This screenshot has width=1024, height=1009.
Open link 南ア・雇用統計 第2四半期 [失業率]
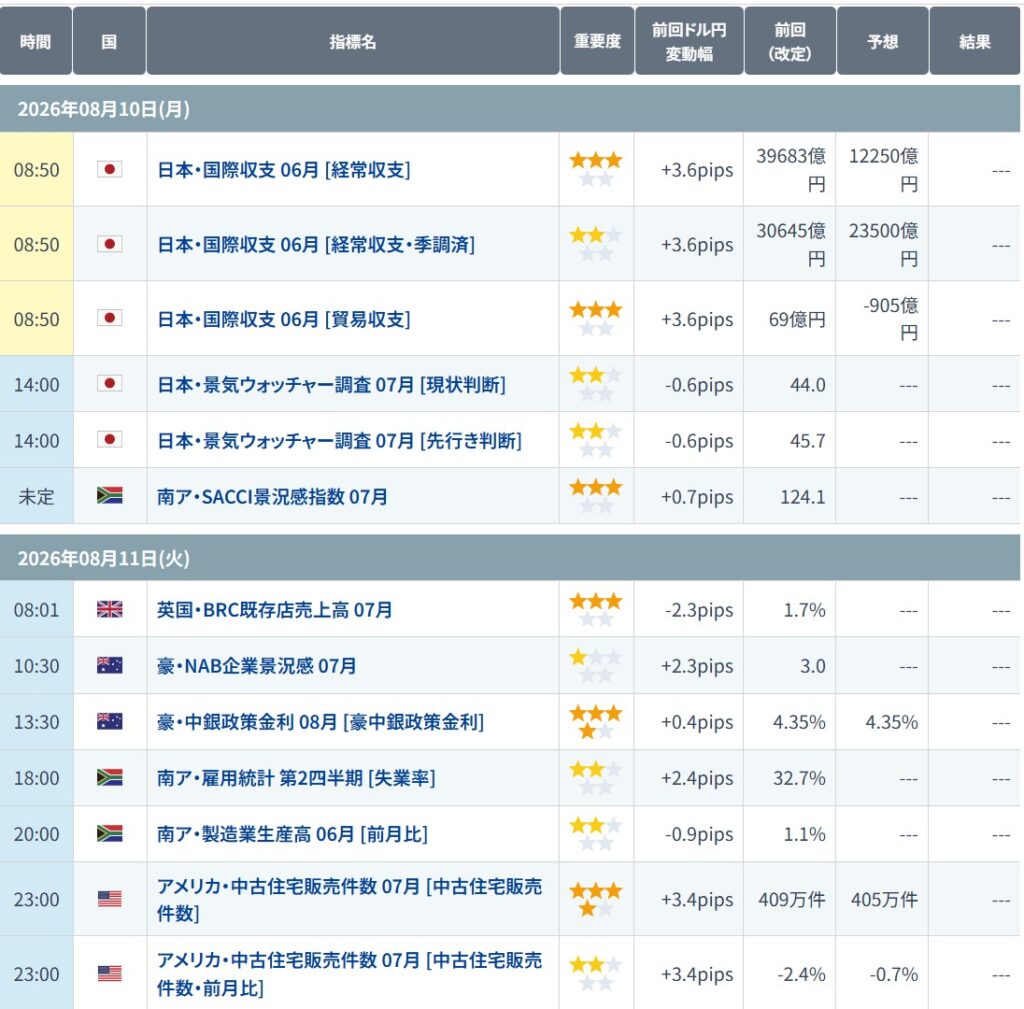(296, 778)
